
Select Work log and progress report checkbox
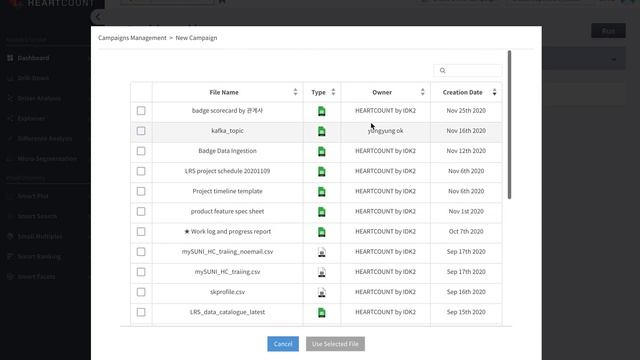[x=141, y=231]
